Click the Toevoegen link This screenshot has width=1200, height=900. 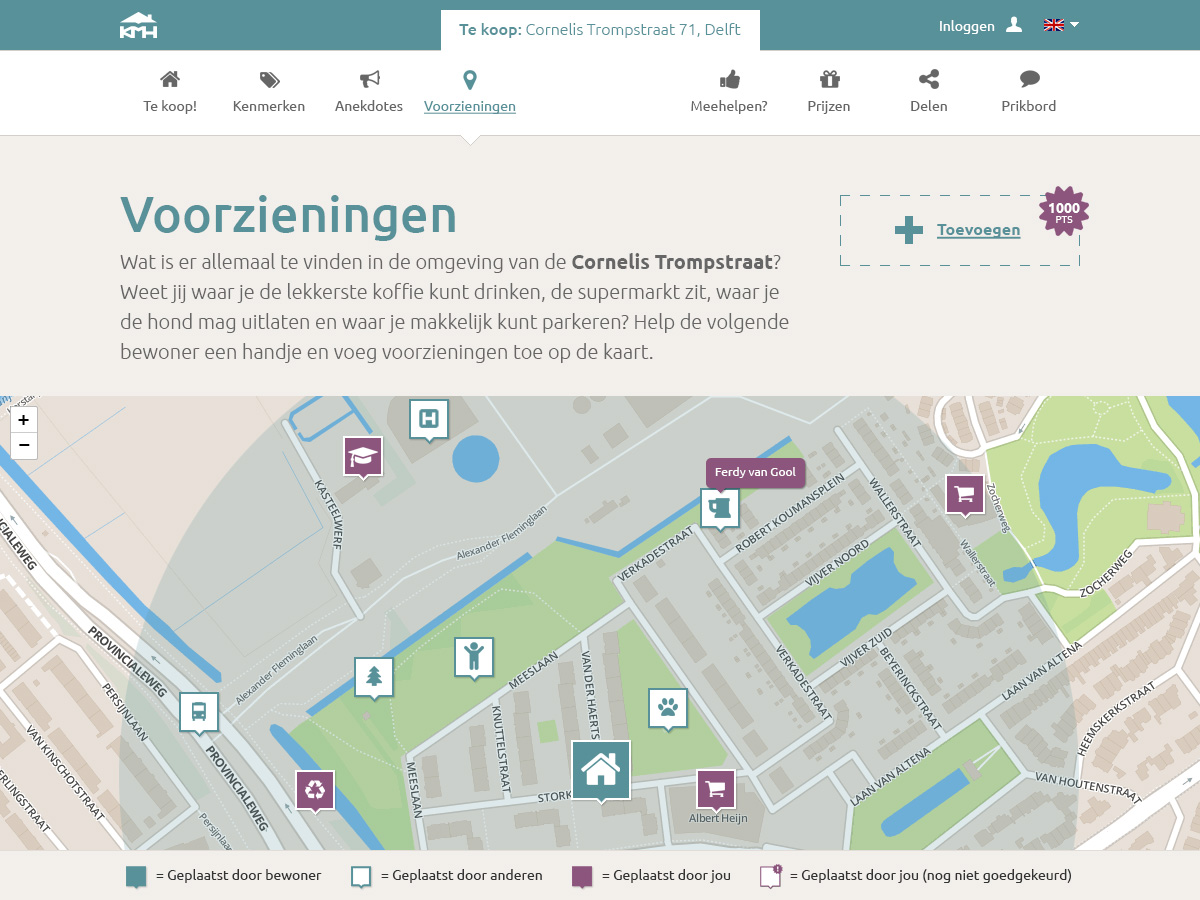click(979, 230)
